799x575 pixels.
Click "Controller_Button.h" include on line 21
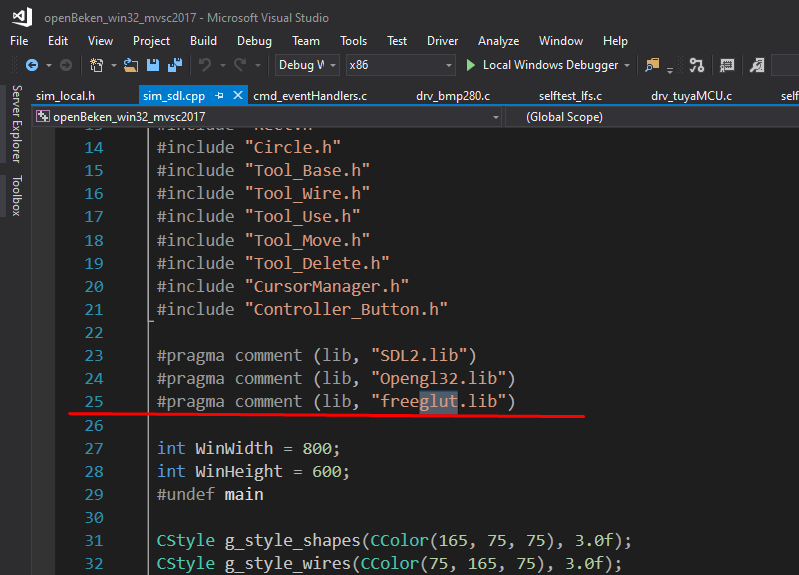pyautogui.click(x=346, y=309)
